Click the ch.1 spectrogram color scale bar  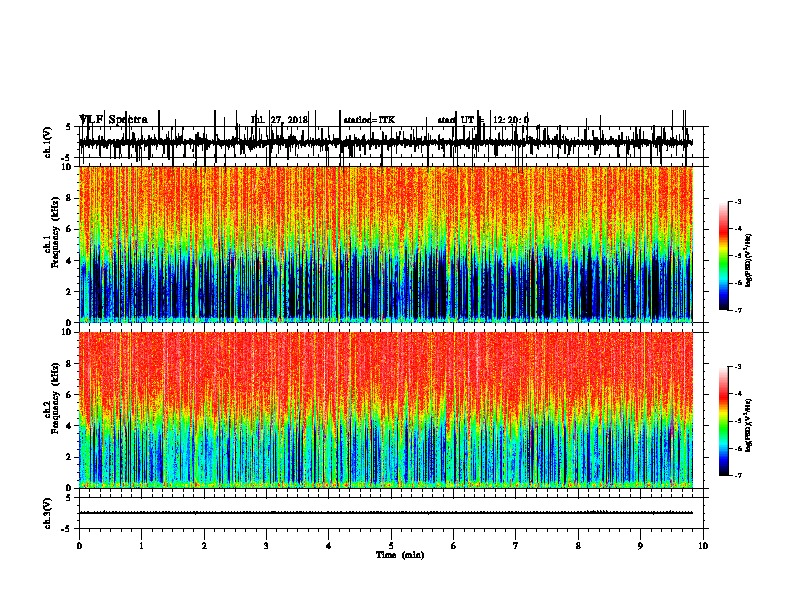[724, 256]
